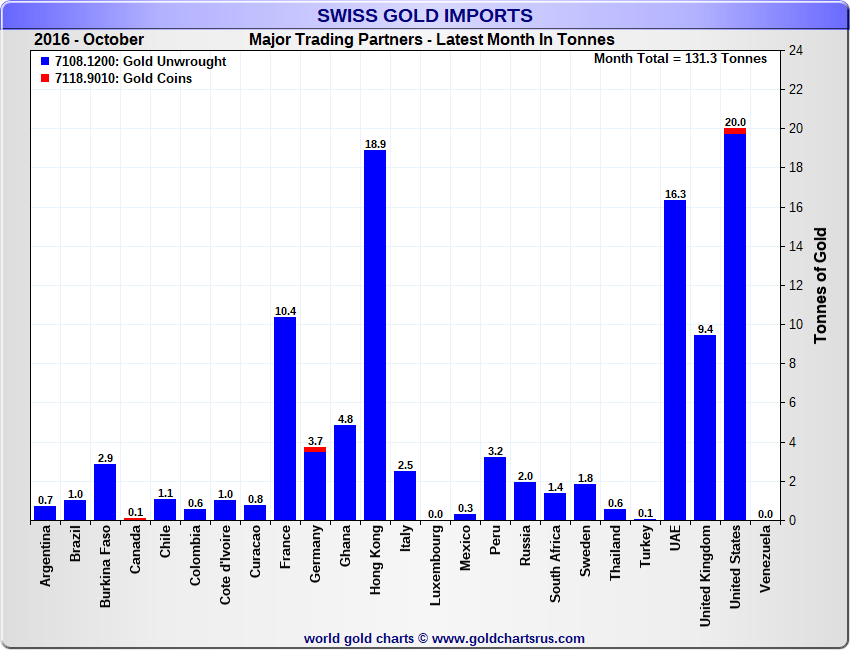Click the blue Gold Unwrought legend swatch
The height and width of the screenshot is (650, 850).
45,62
